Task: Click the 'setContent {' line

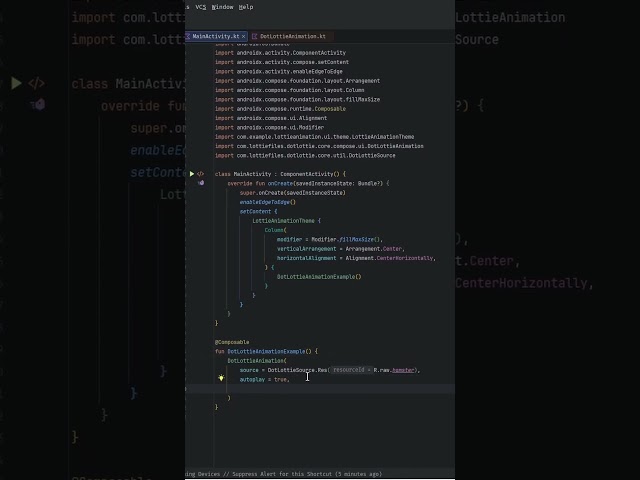Action: point(258,211)
